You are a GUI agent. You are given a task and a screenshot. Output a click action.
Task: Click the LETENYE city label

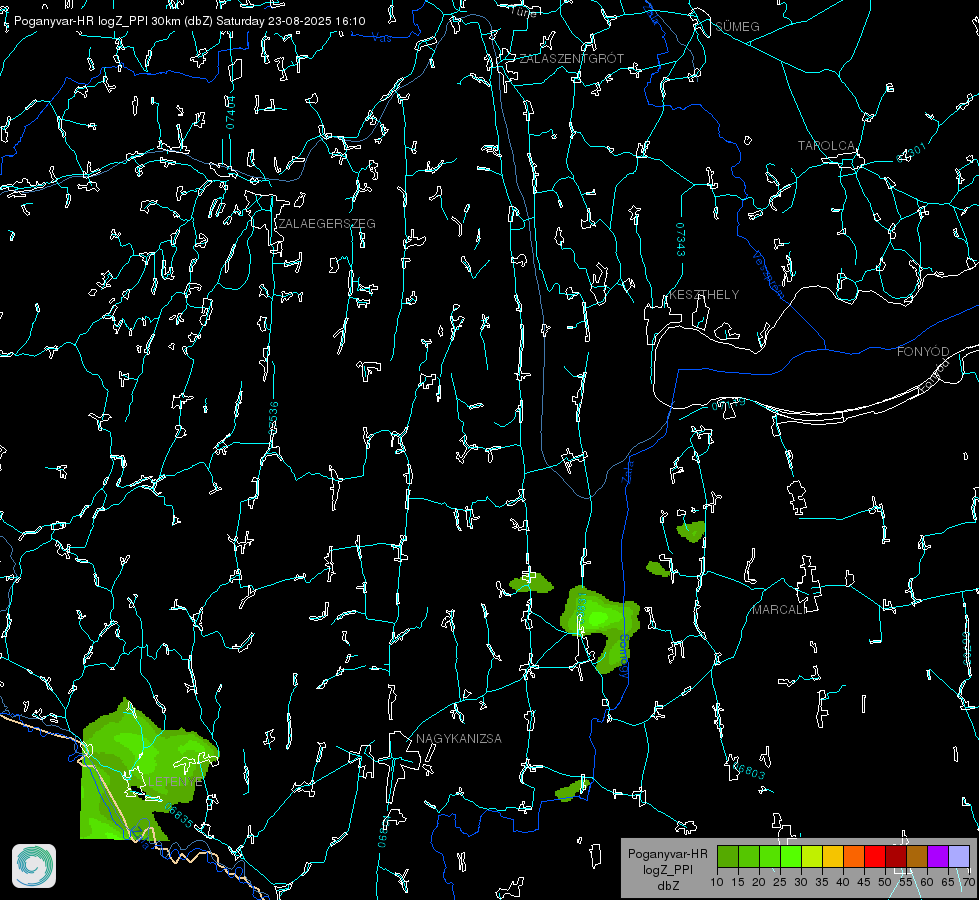tap(175, 782)
